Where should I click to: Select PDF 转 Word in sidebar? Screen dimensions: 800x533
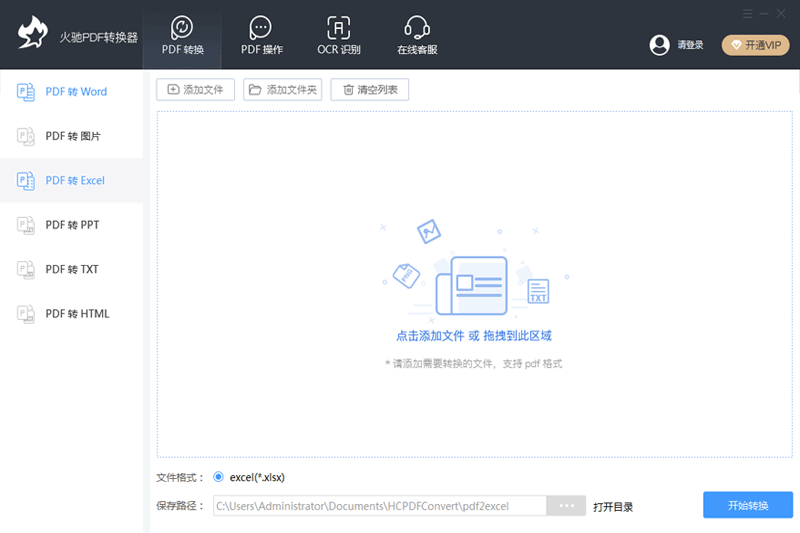tap(71, 92)
